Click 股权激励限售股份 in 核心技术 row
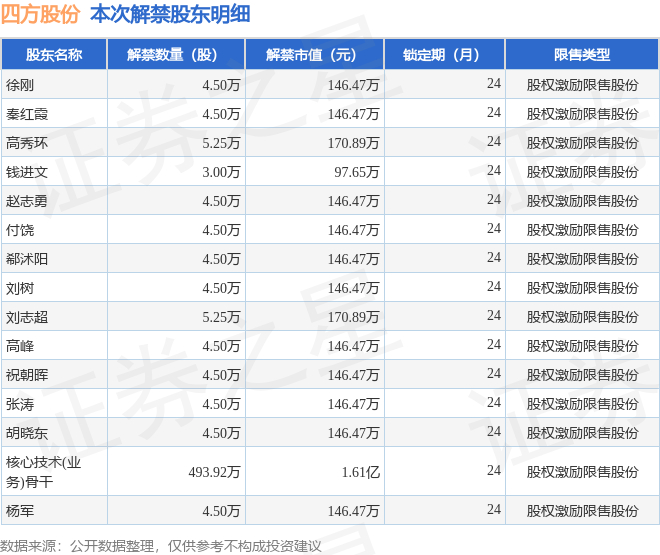Screen dimensions: 660x555 point(583,473)
